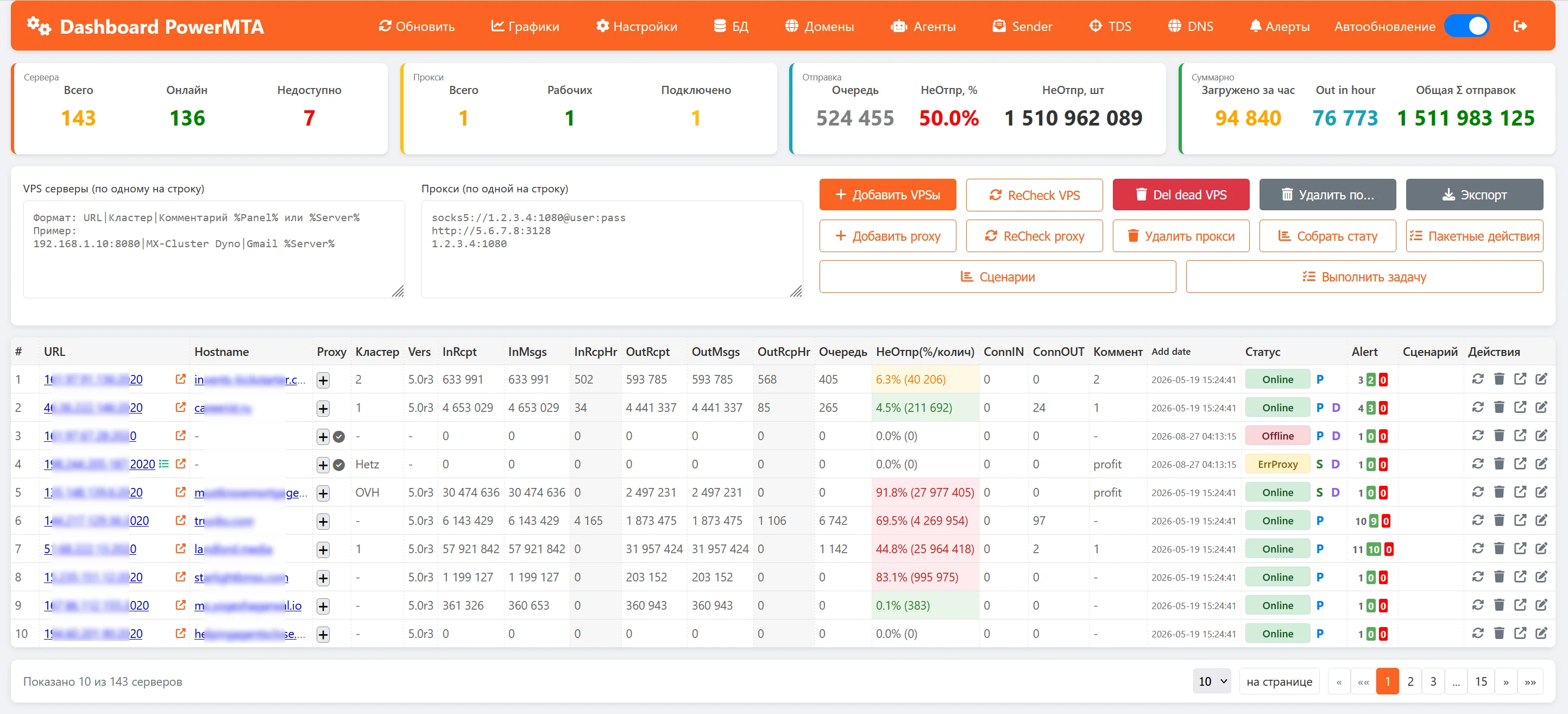This screenshot has width=1568, height=714.
Task: Go to page 2 in pagination
Action: [x=1410, y=681]
